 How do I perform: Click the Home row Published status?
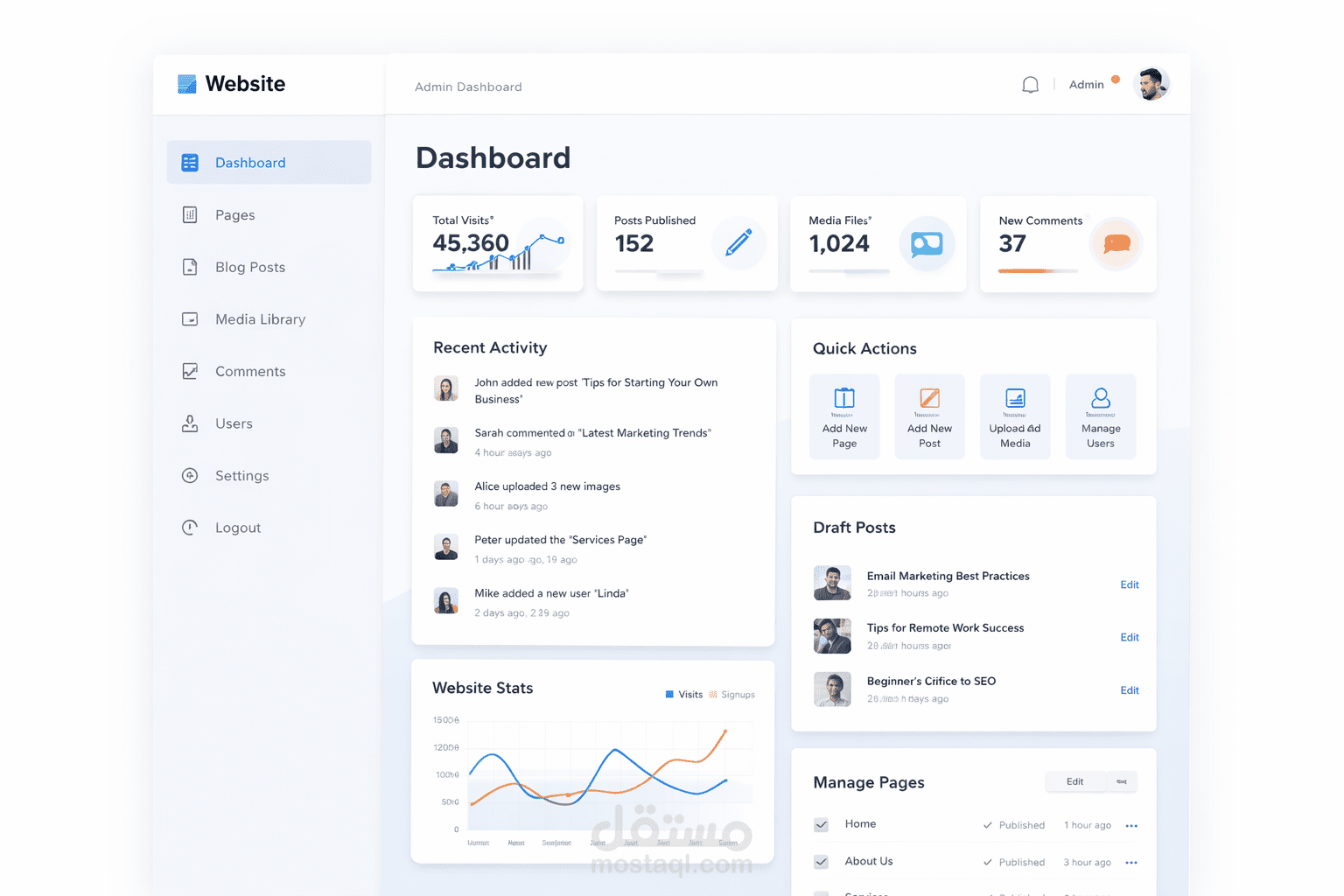[x=1014, y=825]
